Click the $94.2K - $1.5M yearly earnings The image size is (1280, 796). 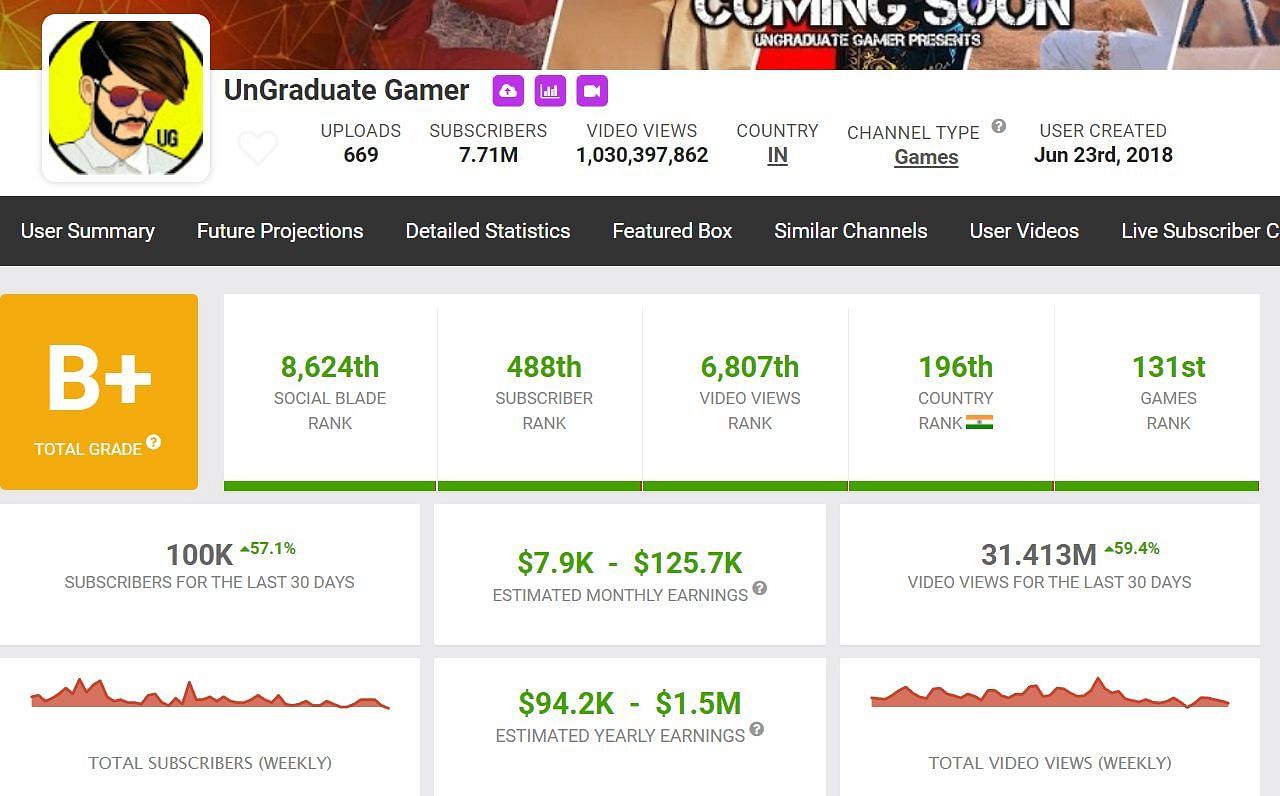630,703
